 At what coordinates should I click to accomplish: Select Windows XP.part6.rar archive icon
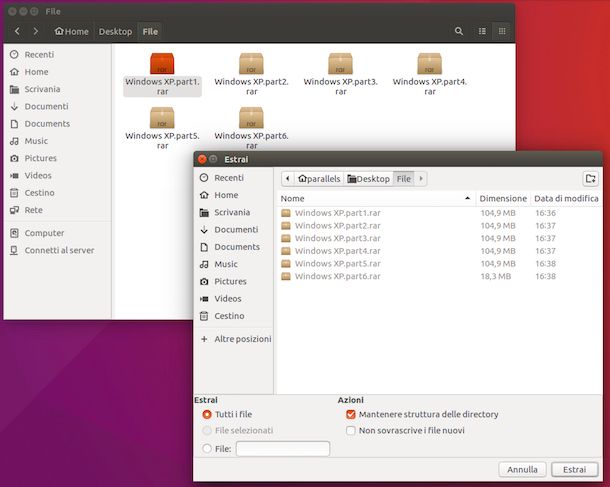[x=251, y=118]
